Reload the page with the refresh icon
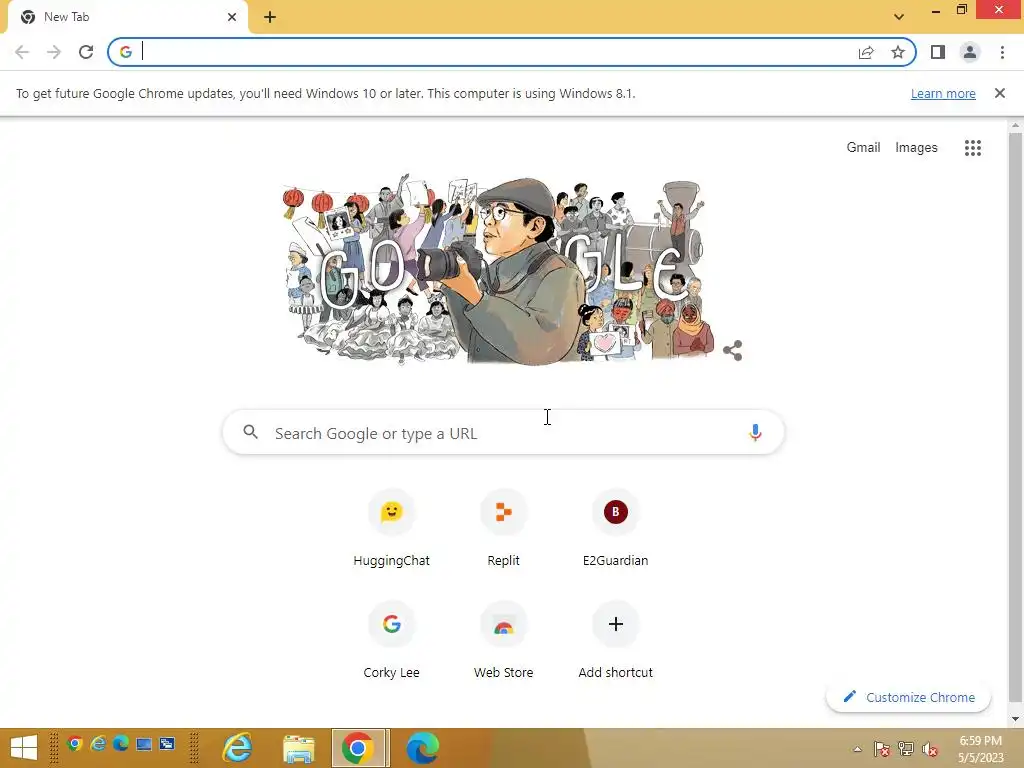The image size is (1024, 768). click(x=86, y=52)
